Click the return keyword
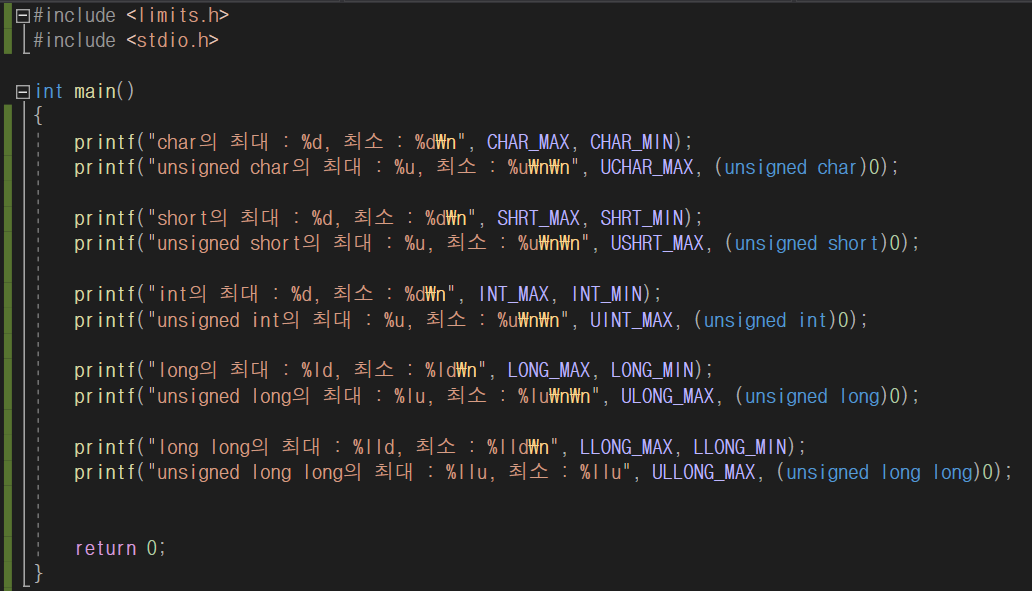This screenshot has height=591, width=1032. tap(105, 548)
